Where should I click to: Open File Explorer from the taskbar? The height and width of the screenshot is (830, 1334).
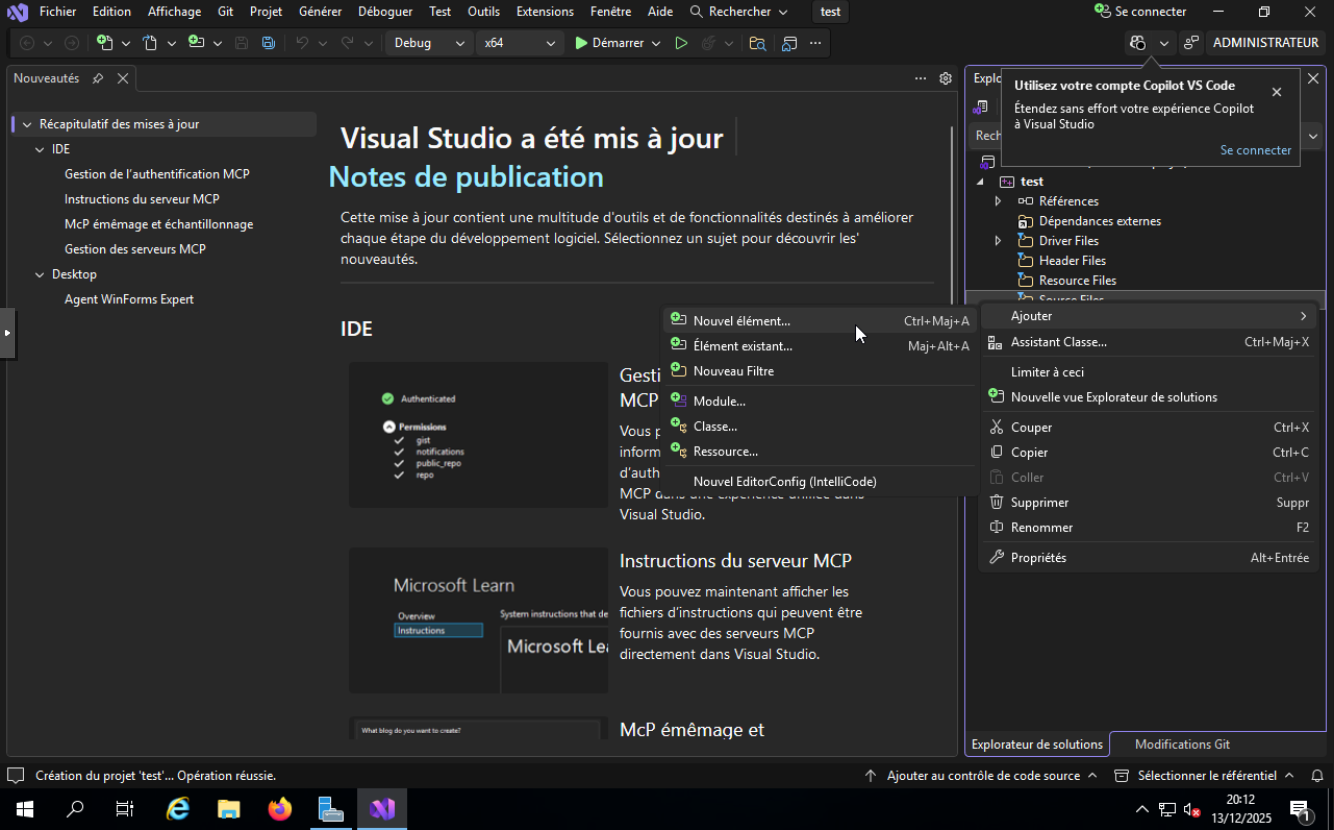tap(229, 808)
